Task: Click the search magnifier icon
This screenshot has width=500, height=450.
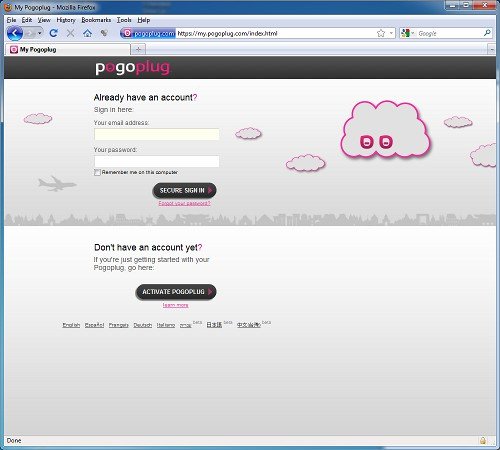Action: (487, 33)
